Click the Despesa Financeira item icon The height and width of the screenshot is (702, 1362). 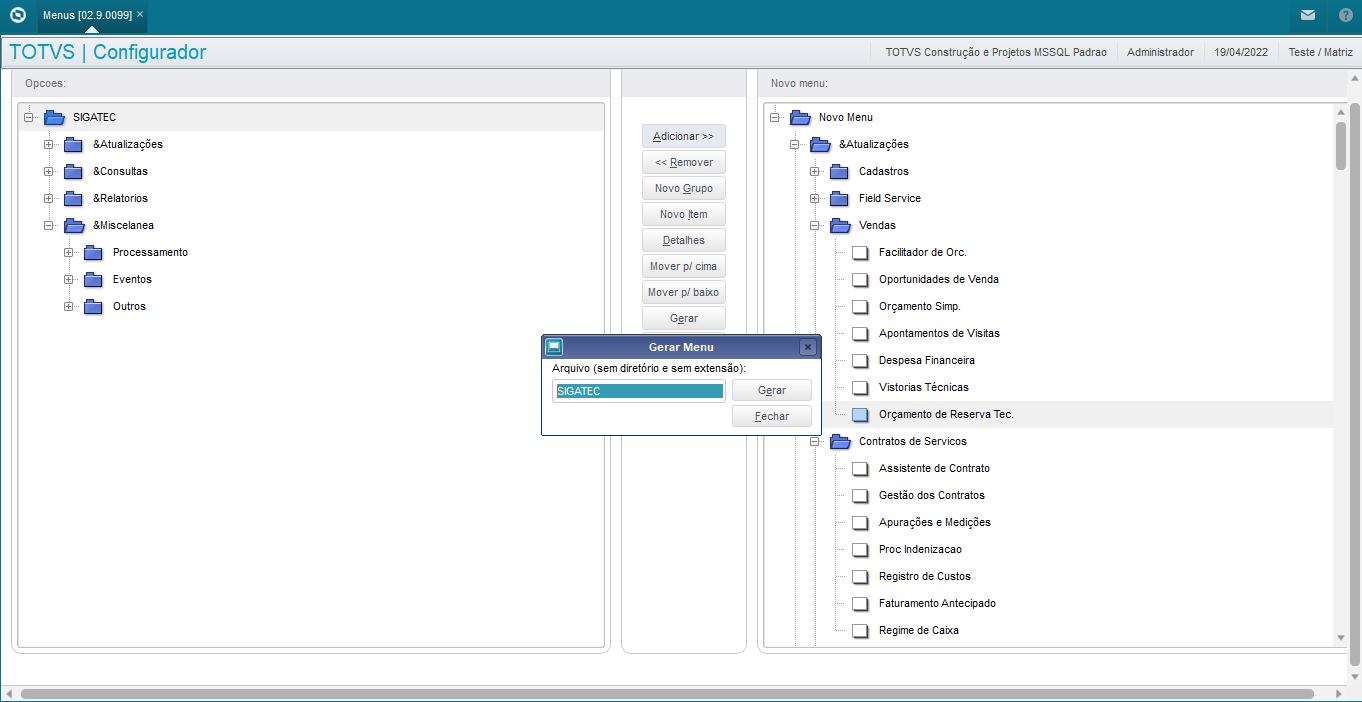point(860,360)
